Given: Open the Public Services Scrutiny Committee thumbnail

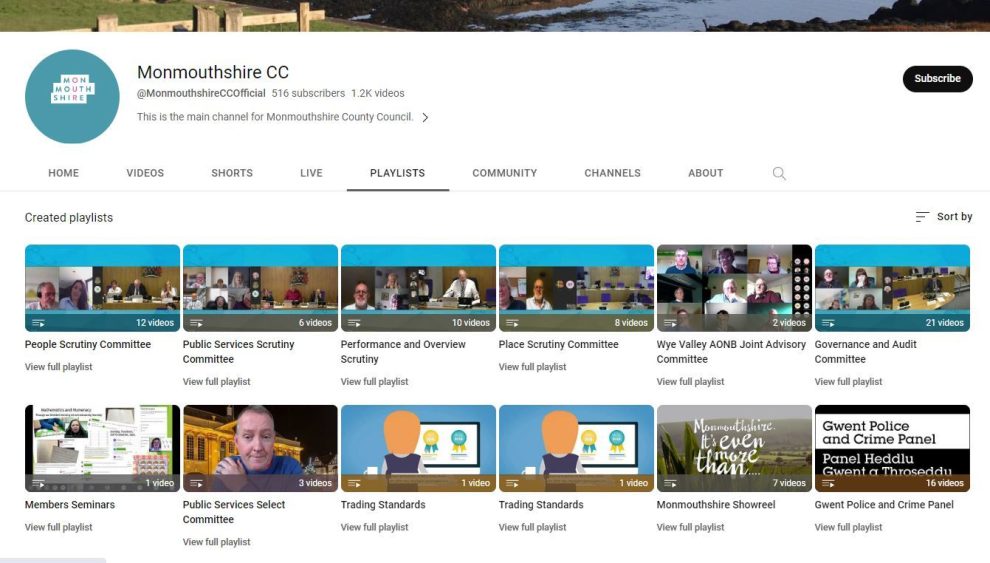Looking at the screenshot, I should 260,288.
